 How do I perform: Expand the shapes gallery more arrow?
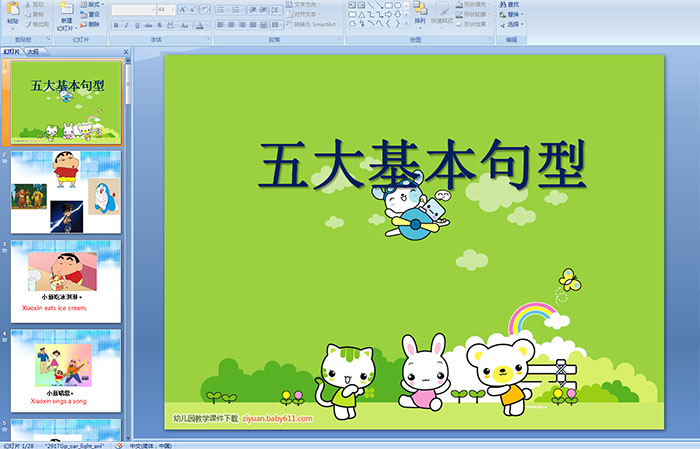pos(406,24)
